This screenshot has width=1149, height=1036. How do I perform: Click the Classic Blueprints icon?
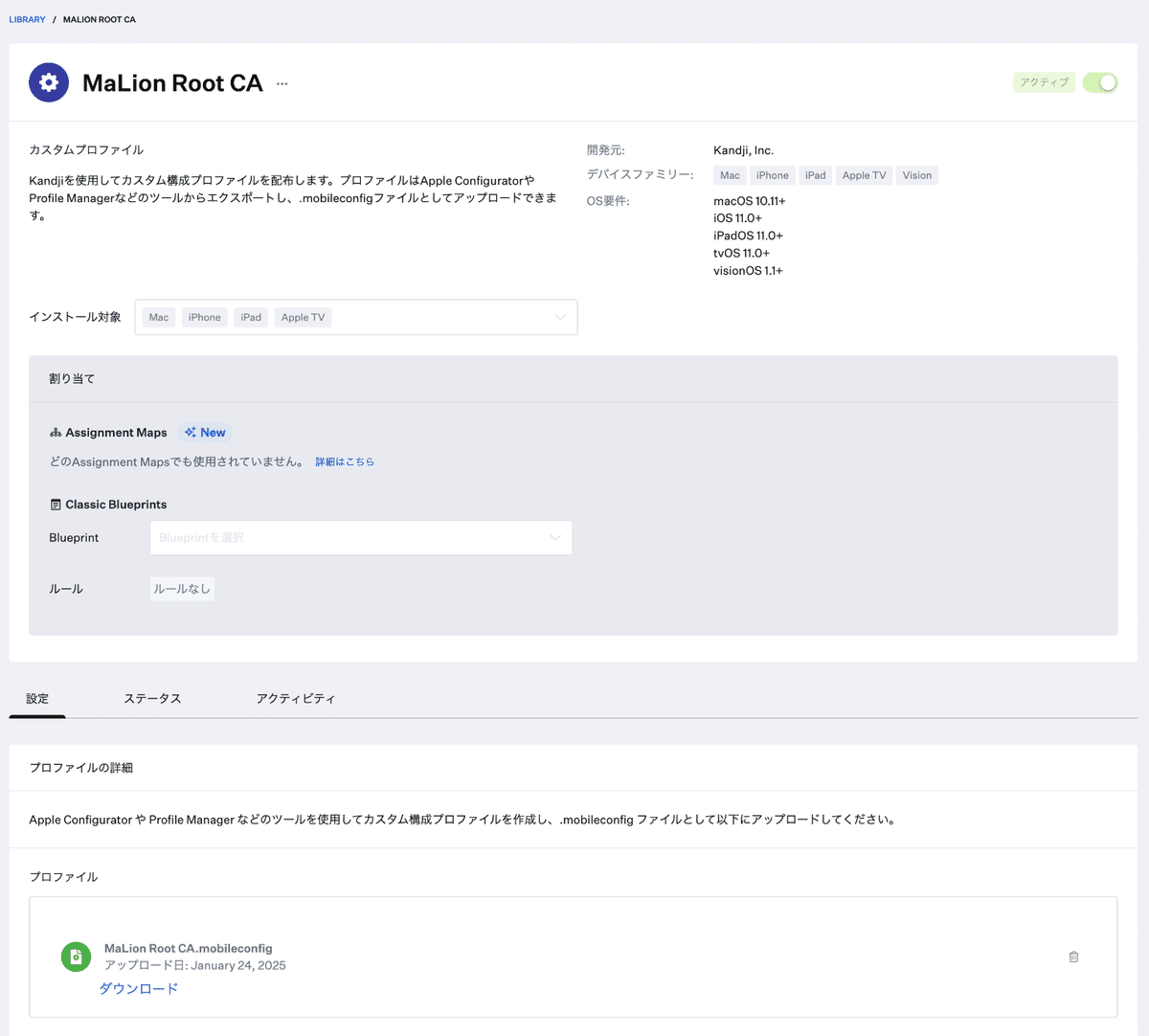(56, 504)
